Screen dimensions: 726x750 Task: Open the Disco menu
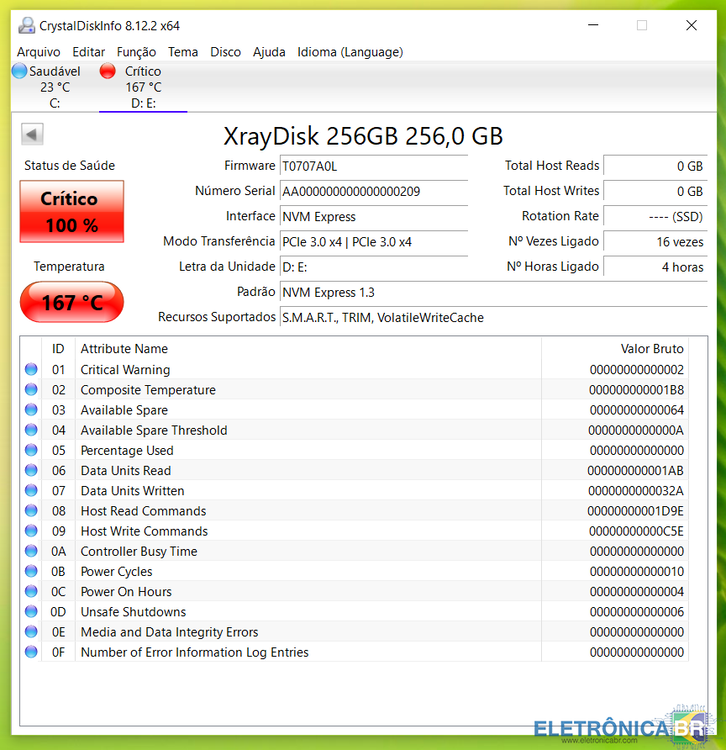pyautogui.click(x=225, y=52)
